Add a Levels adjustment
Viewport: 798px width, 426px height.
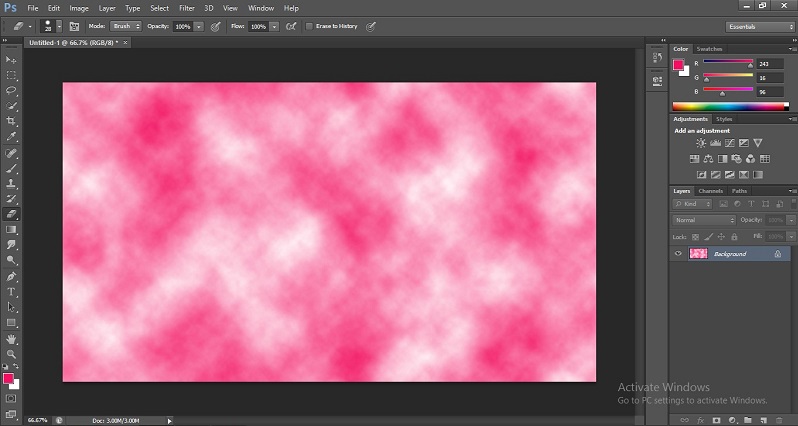(715, 143)
